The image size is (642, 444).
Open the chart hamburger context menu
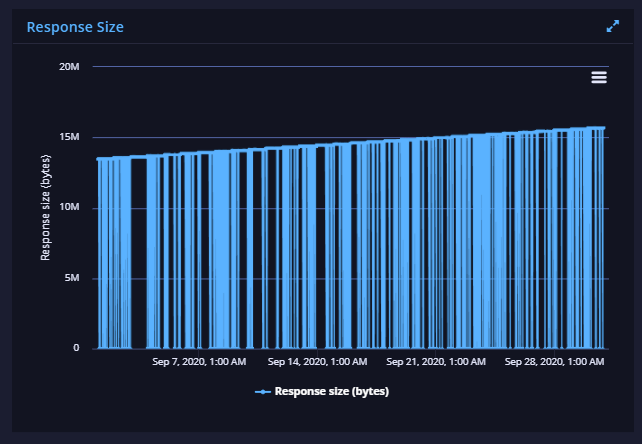599,77
